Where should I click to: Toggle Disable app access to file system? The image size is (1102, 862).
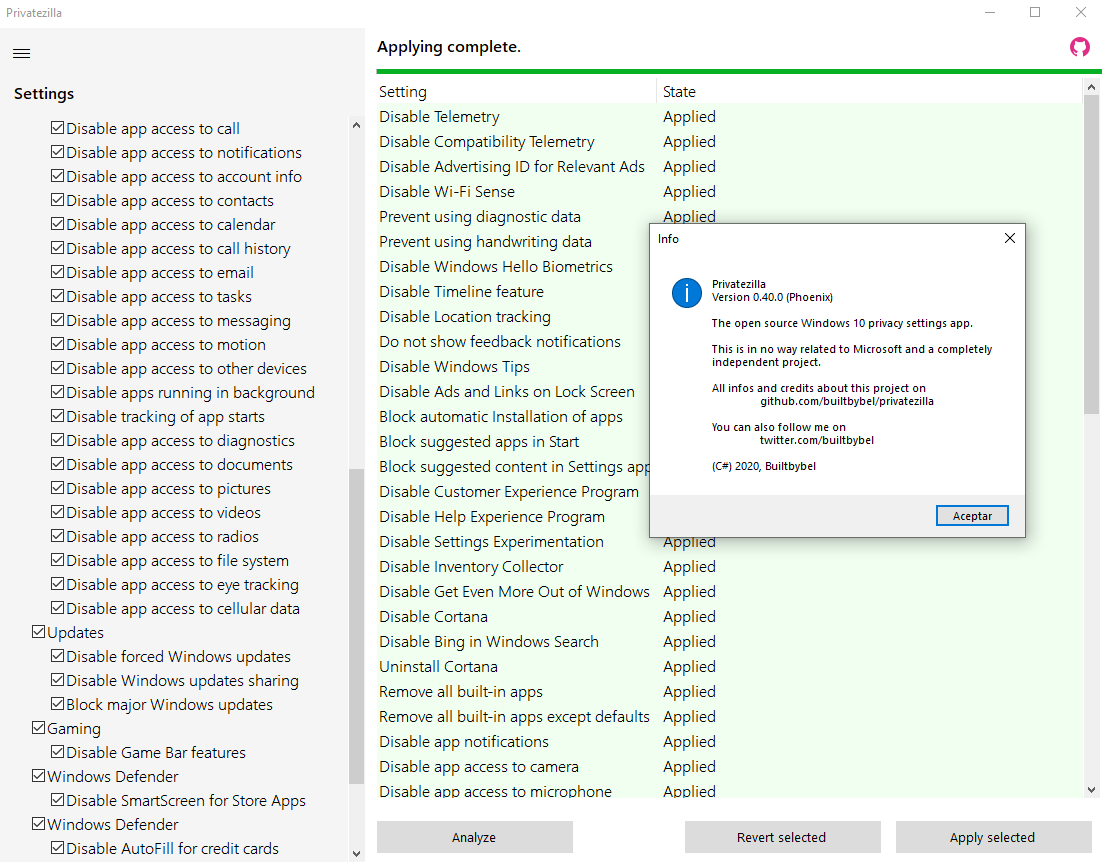click(x=58, y=560)
